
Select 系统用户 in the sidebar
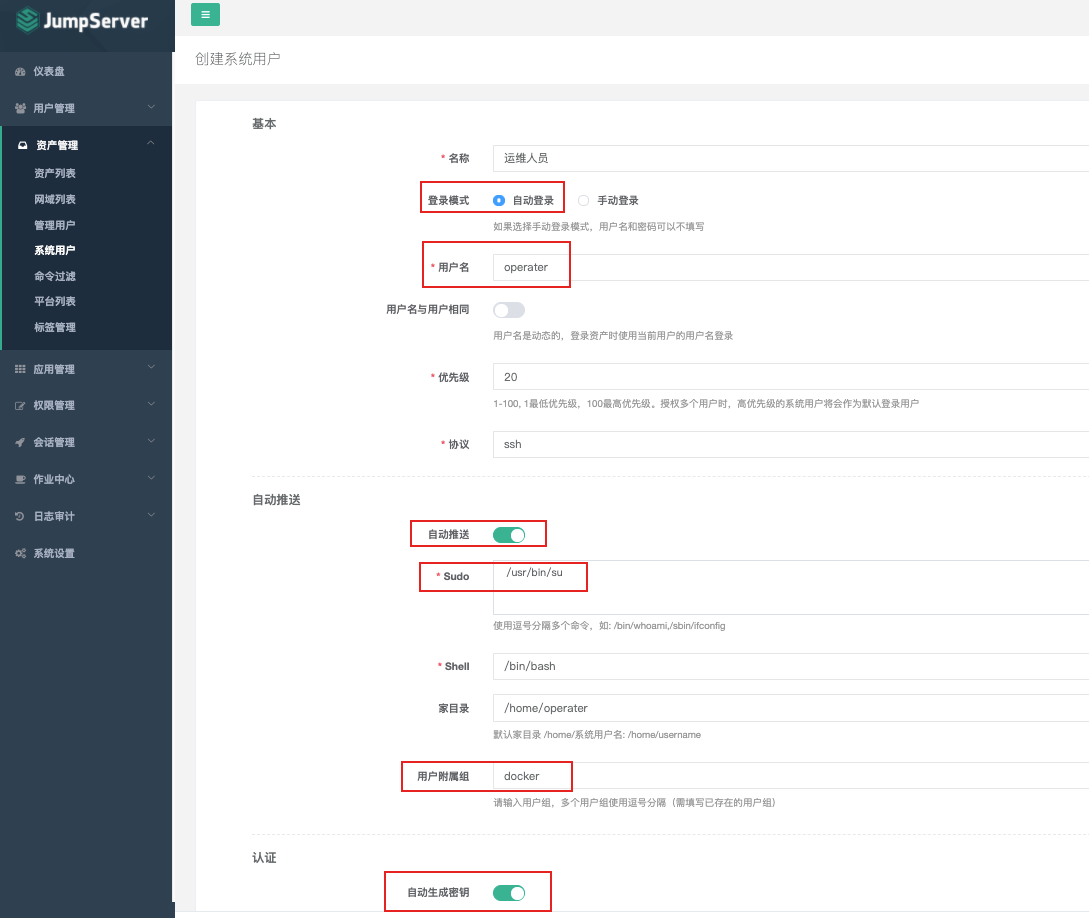pyautogui.click(x=55, y=250)
